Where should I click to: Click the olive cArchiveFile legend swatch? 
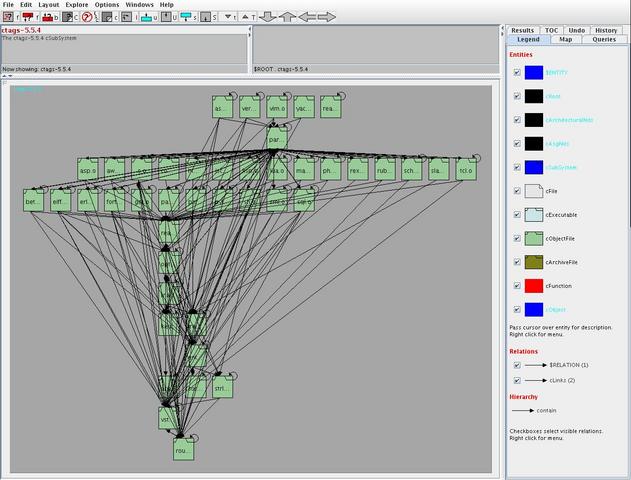click(x=534, y=262)
